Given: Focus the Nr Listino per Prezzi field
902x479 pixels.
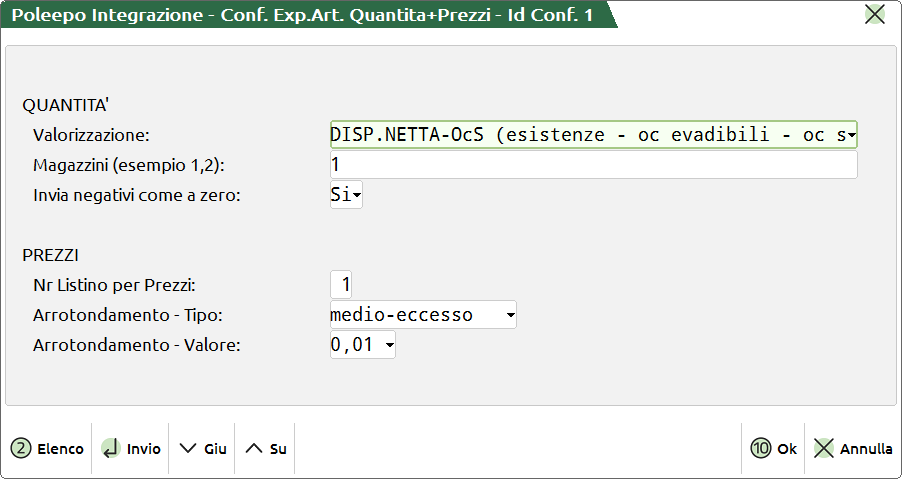Looking at the screenshot, I should coord(341,285).
